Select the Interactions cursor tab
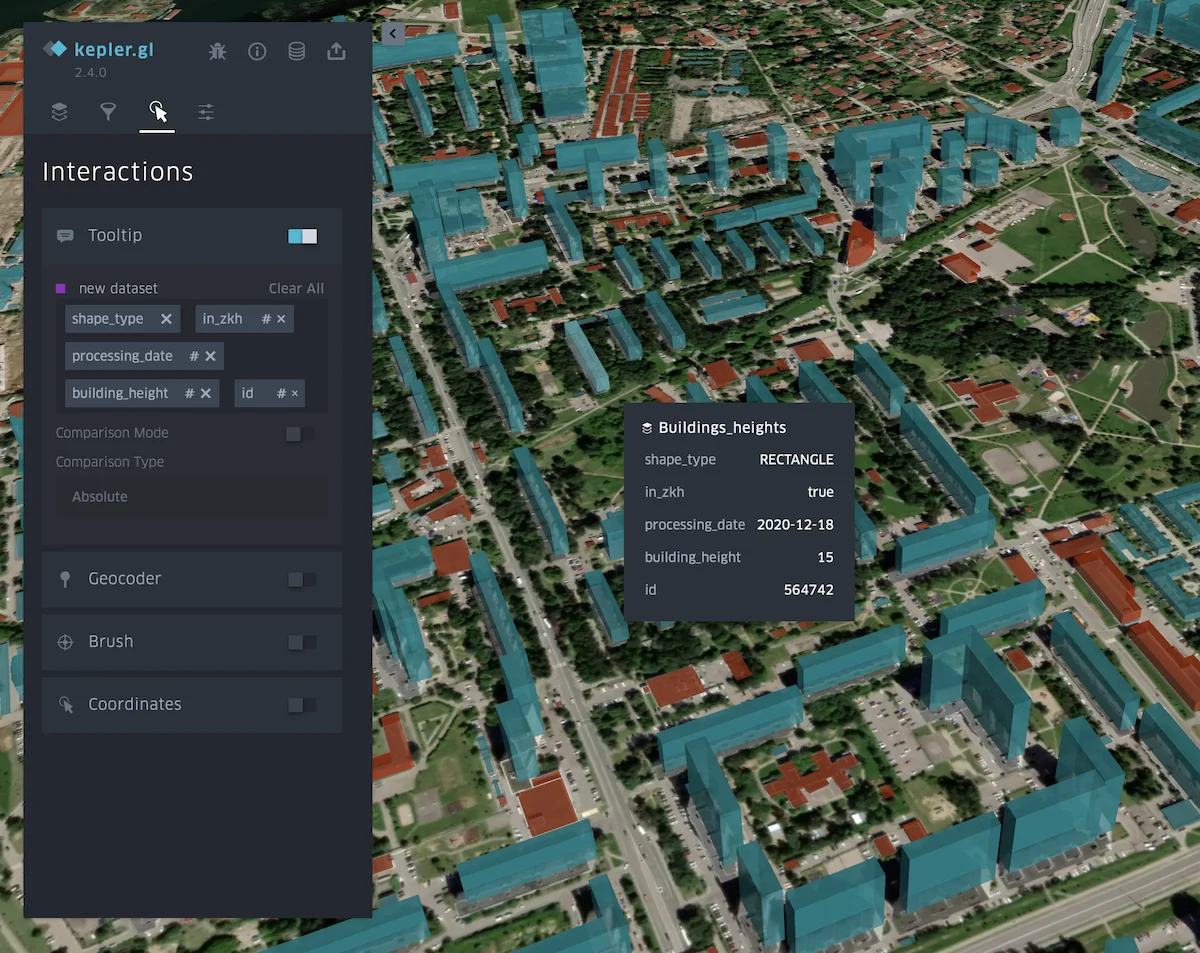 [x=157, y=111]
